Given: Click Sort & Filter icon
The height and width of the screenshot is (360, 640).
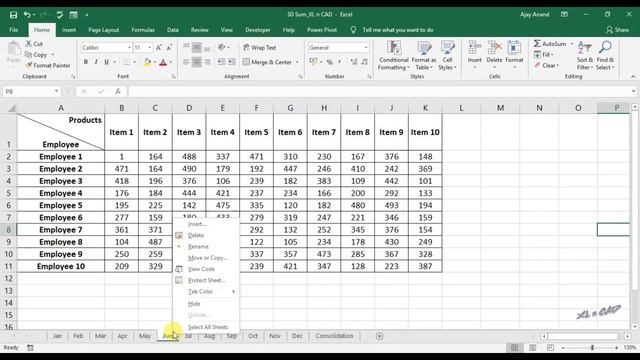Looking at the screenshot, I should tap(585, 48).
